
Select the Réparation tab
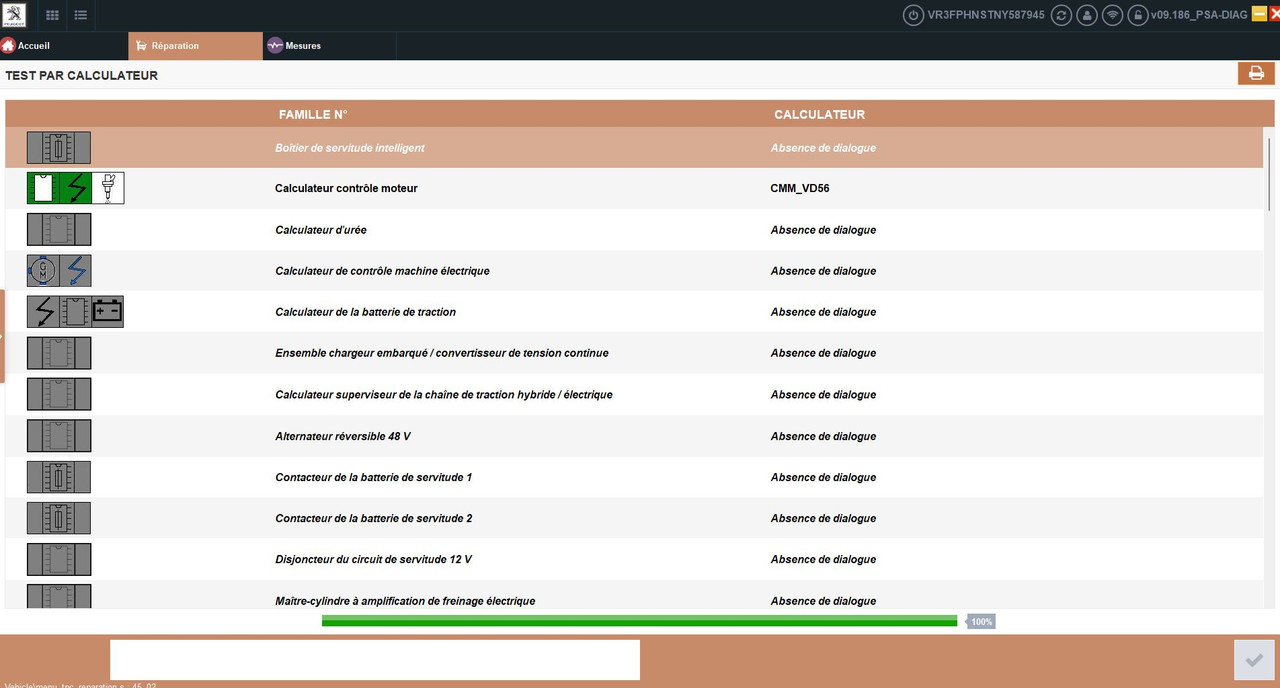[x=196, y=45]
